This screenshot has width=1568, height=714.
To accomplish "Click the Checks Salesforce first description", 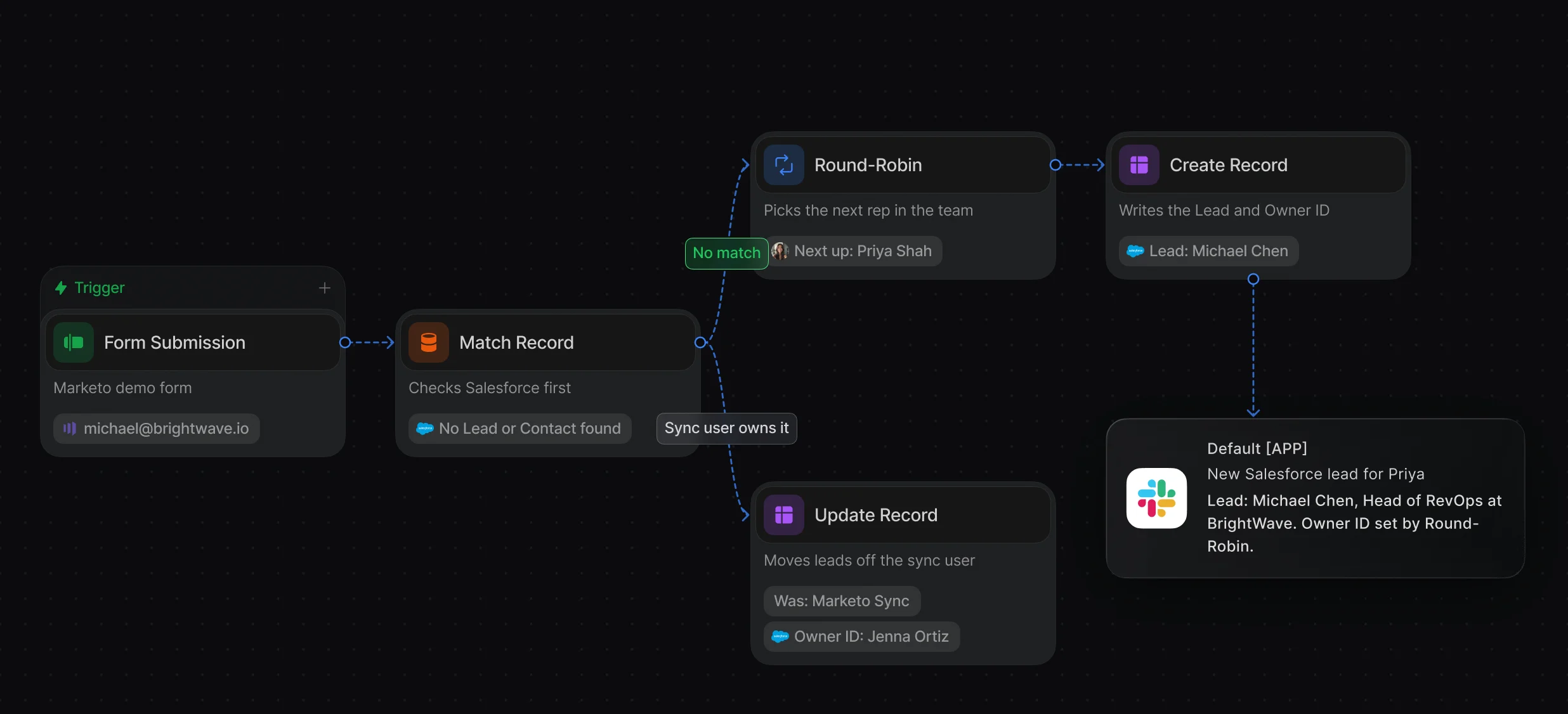I will 490,388.
